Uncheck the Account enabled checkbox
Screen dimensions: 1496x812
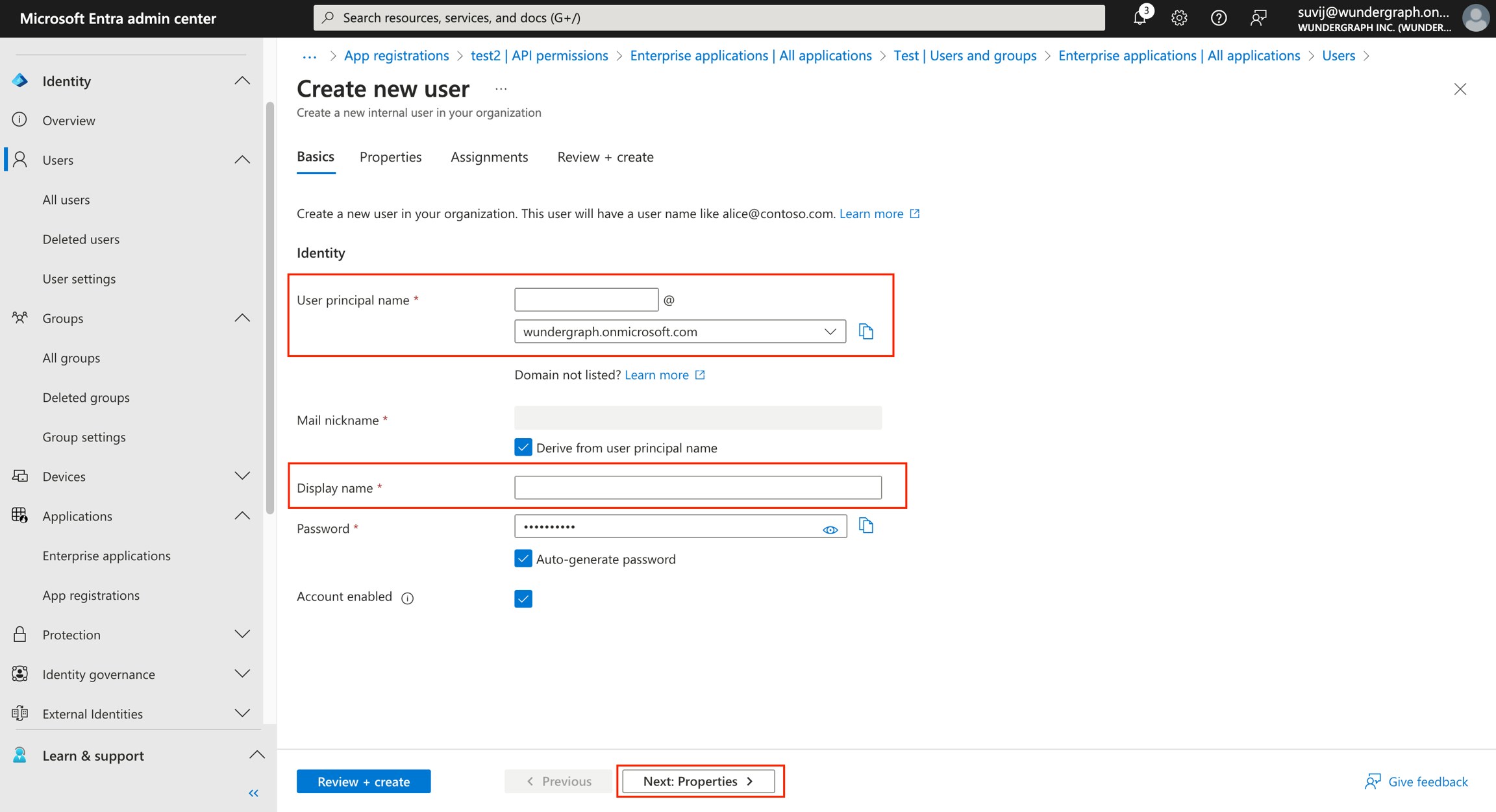click(523, 598)
